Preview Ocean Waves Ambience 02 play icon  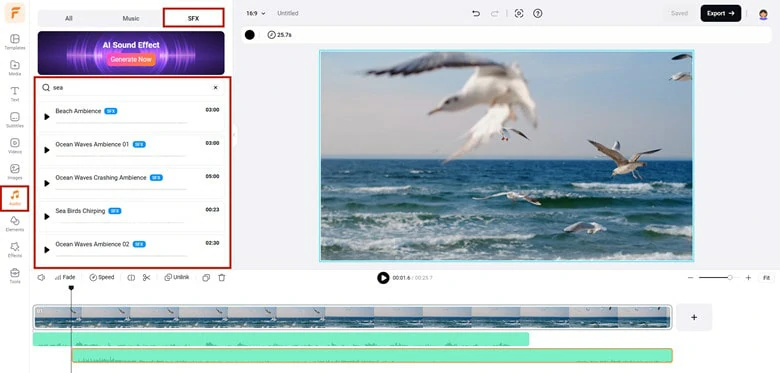47,250
